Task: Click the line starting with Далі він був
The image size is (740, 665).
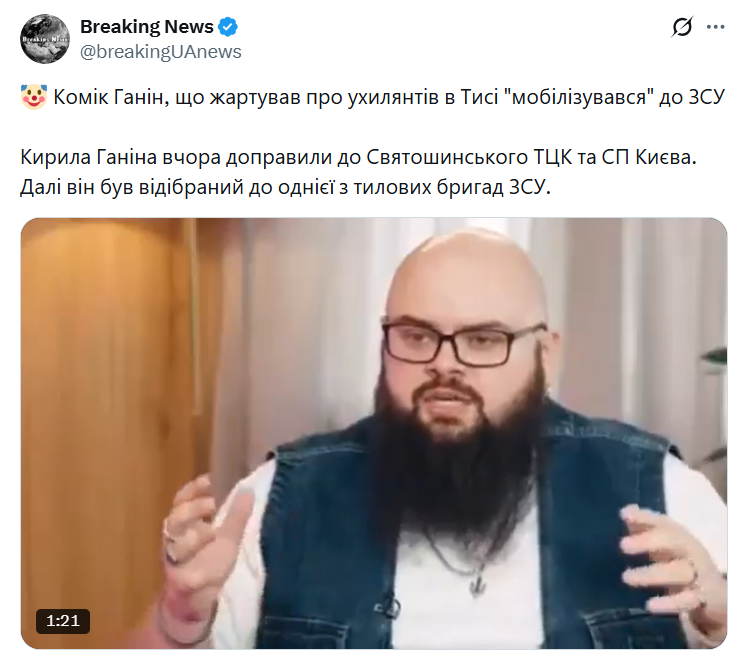Action: click(285, 187)
